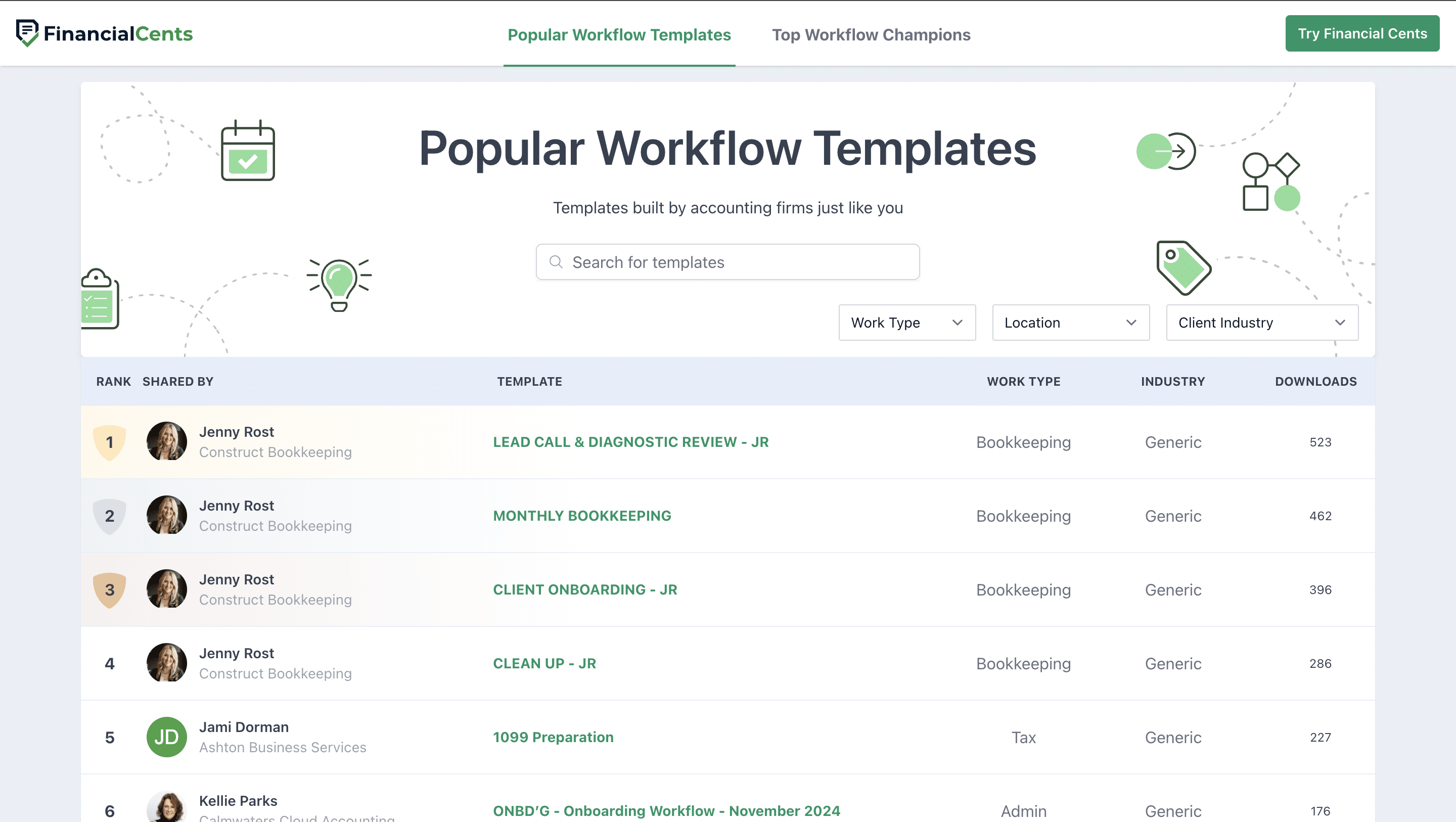Viewport: 1456px width, 822px height.
Task: Open the MONTHLY BOOKKEEPING template
Action: click(x=582, y=516)
